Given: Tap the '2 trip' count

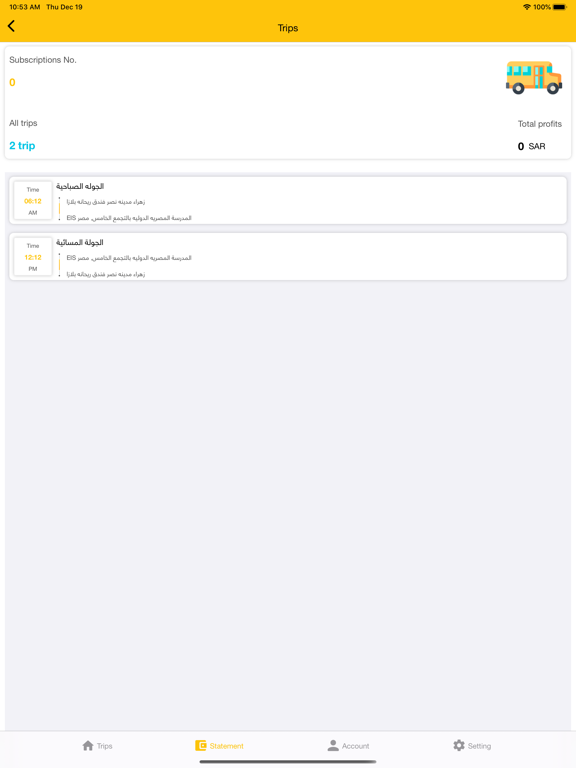Looking at the screenshot, I should [x=22, y=145].
